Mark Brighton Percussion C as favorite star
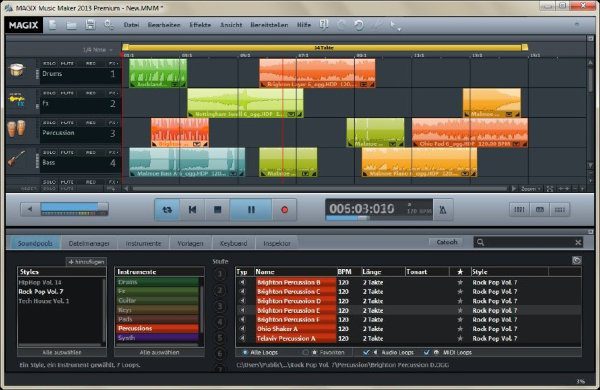 460,292
